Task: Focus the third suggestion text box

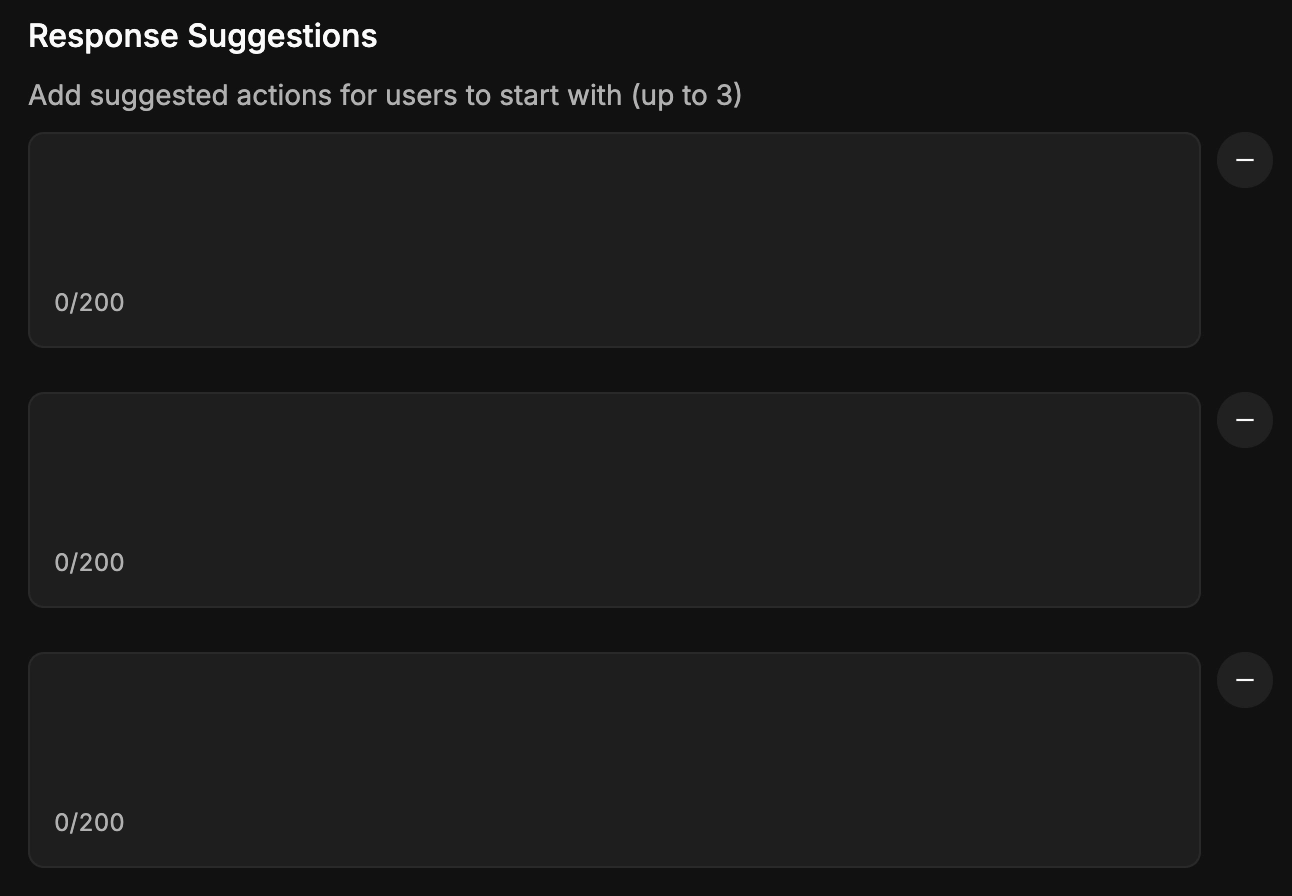Action: pos(614,760)
